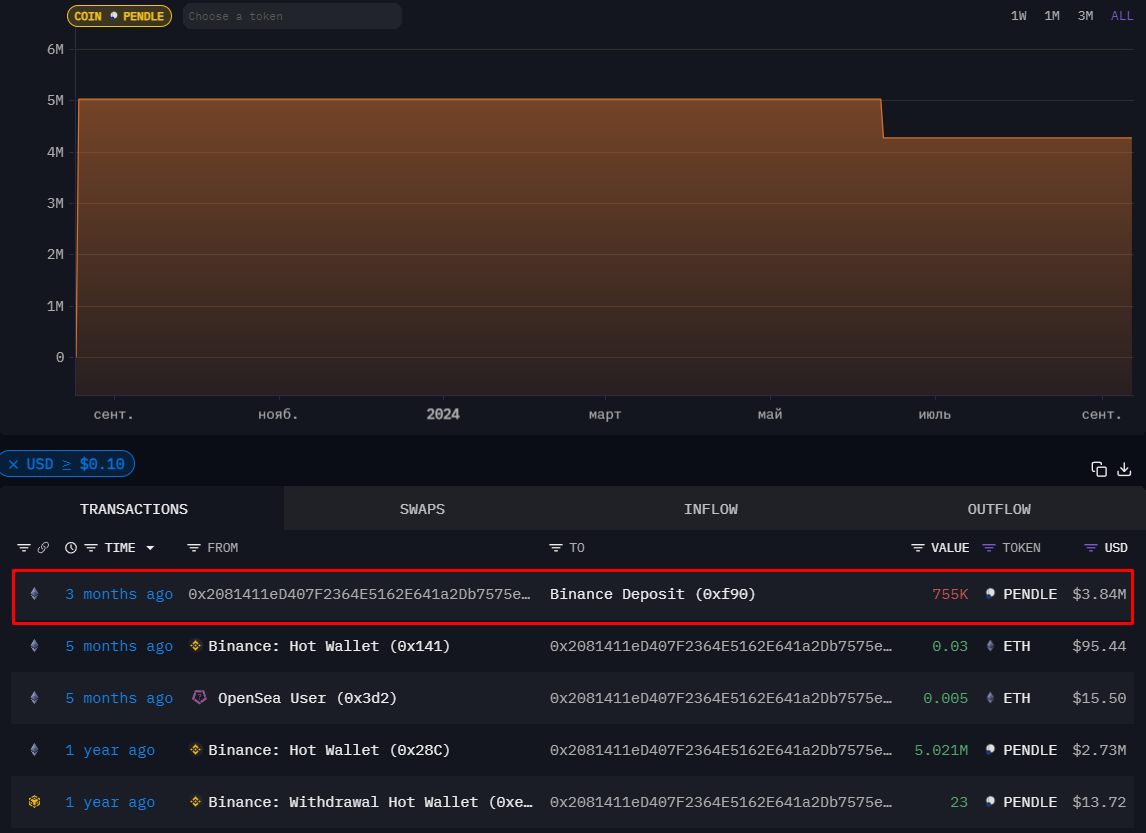This screenshot has height=833, width=1146.
Task: Switch to the OUTFLOW tab
Action: point(999,509)
